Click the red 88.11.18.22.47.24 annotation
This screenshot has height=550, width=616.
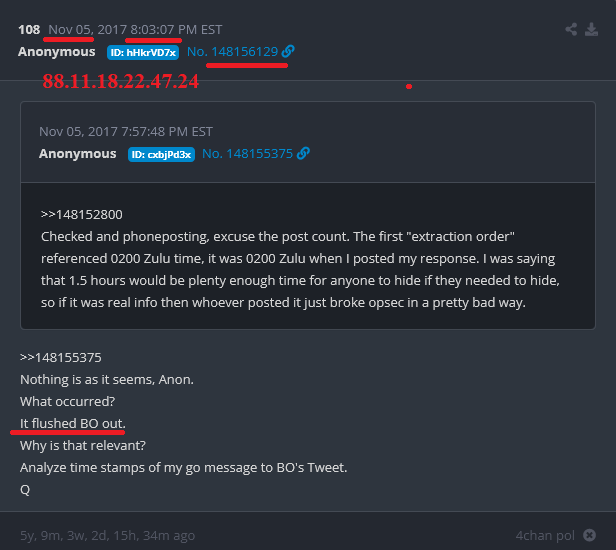click(x=120, y=82)
